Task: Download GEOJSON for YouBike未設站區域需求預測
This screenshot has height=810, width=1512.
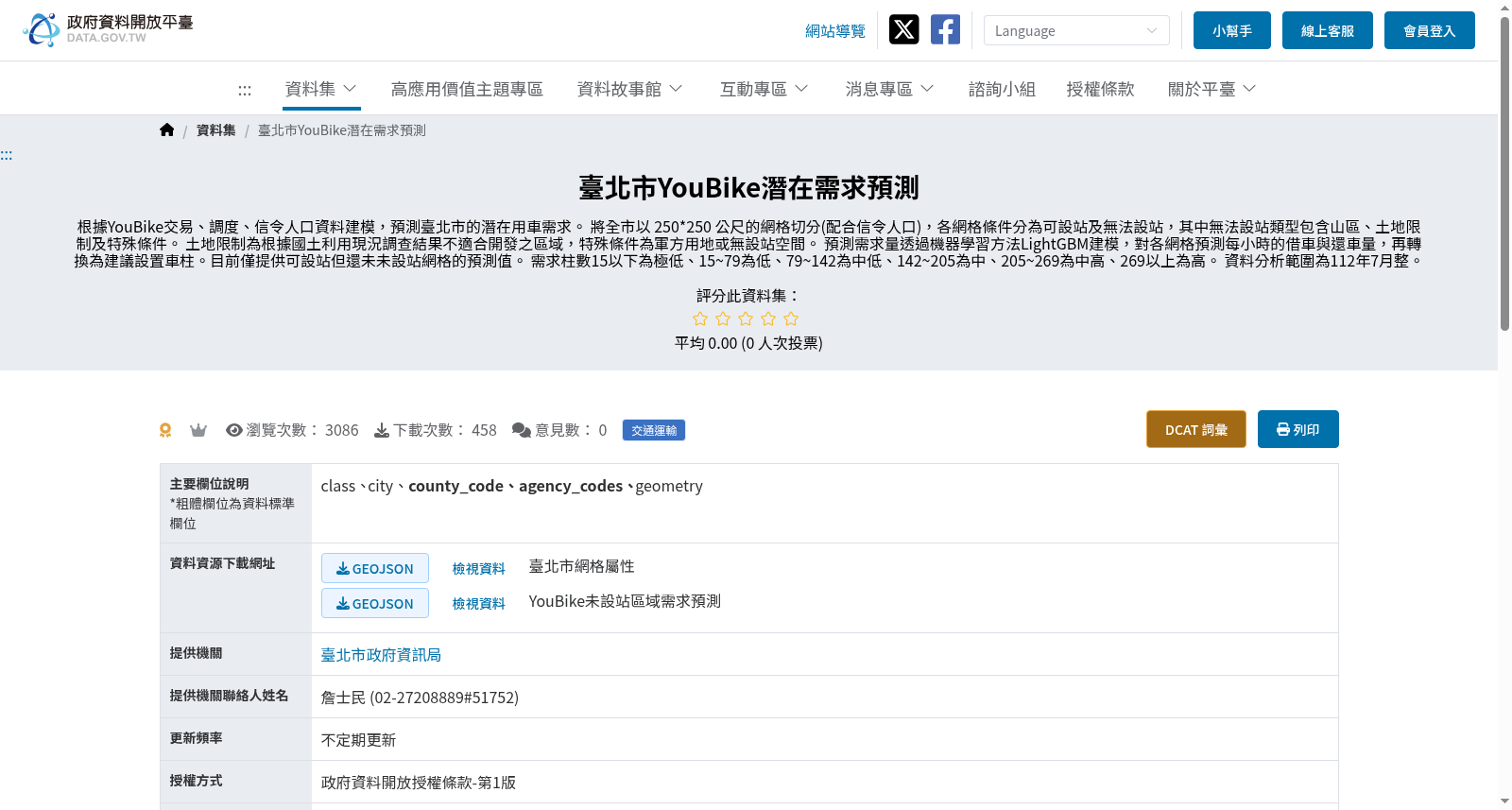Action: tap(375, 603)
